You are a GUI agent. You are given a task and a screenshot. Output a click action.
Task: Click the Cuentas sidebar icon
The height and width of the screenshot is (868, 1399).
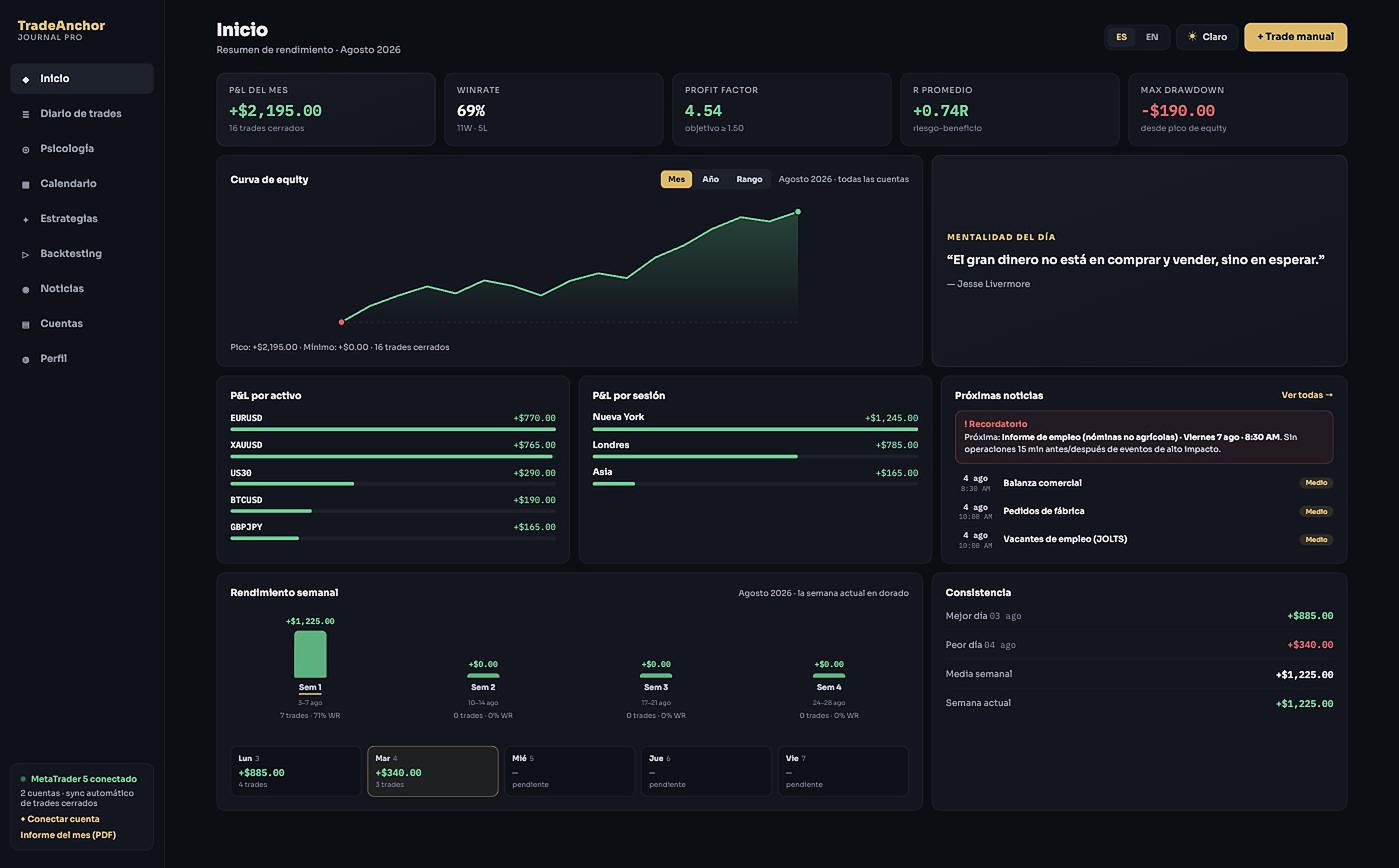25,324
